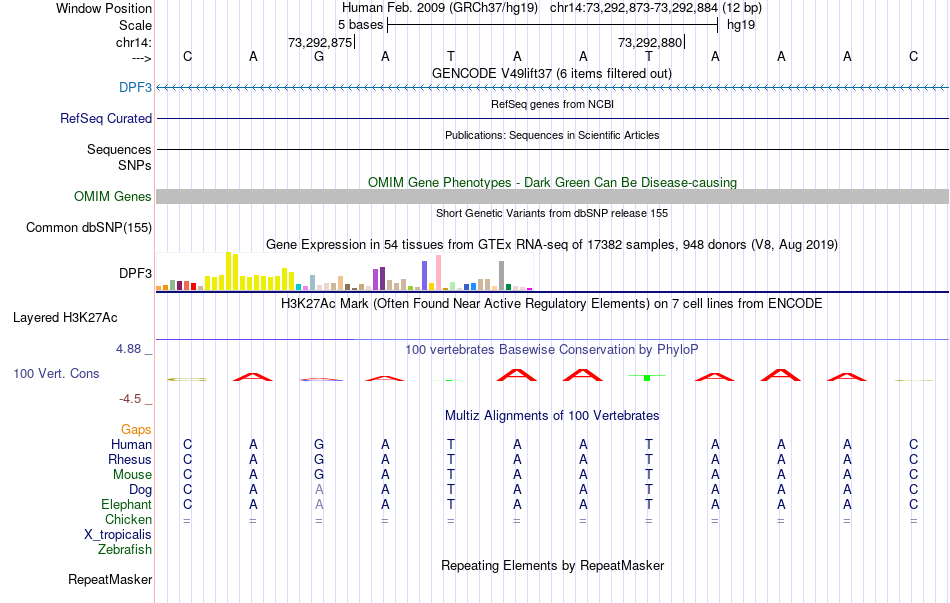Open the OMIM Genes track label
This screenshot has height=603, width=950.
tap(113, 196)
